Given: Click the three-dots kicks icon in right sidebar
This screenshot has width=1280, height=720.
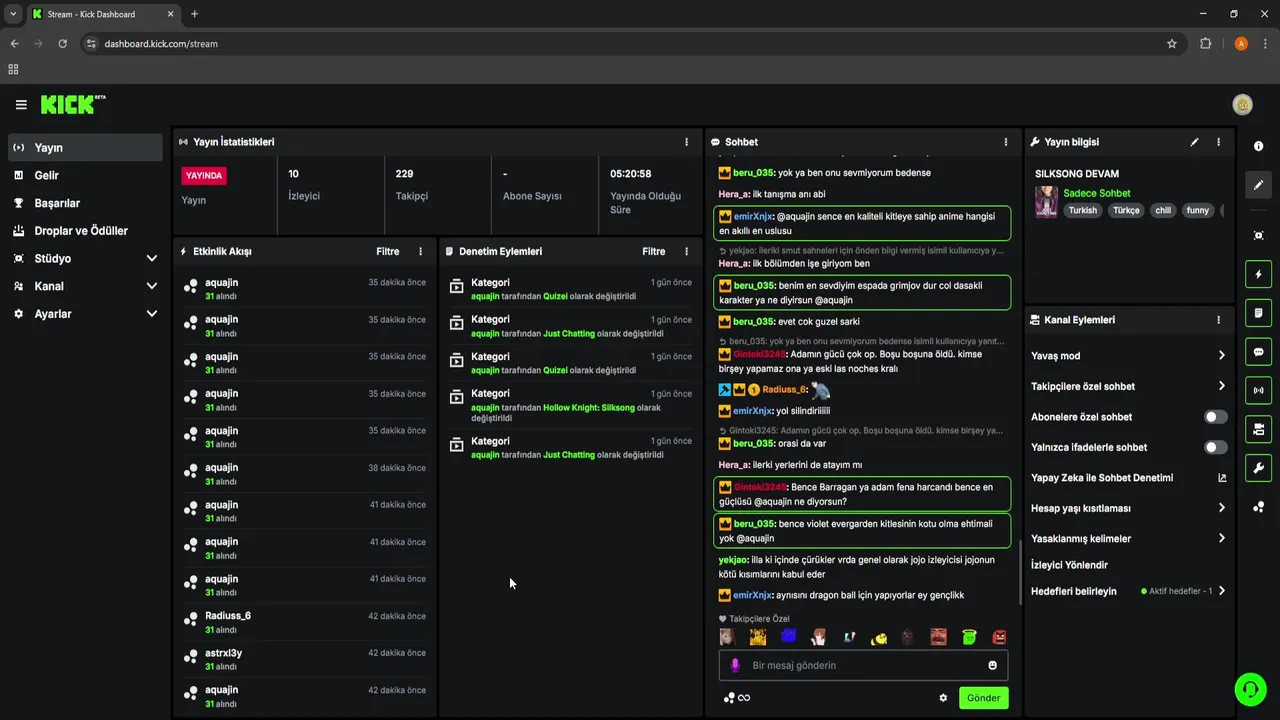Looking at the screenshot, I should click(x=1258, y=507).
